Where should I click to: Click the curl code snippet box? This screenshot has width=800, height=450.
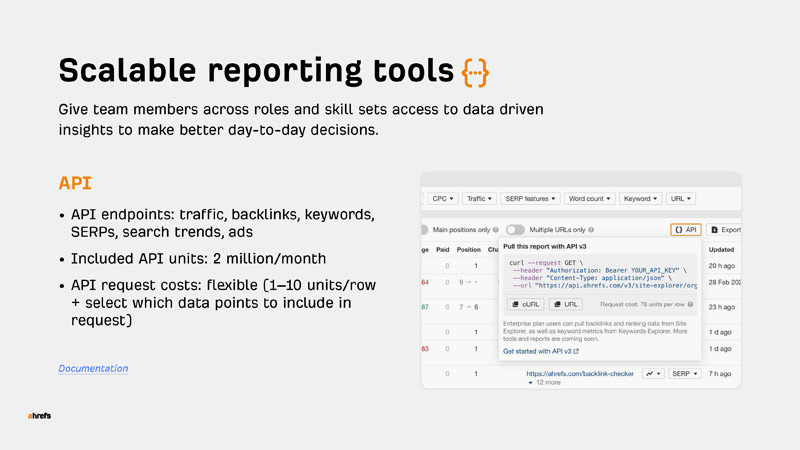point(599,274)
